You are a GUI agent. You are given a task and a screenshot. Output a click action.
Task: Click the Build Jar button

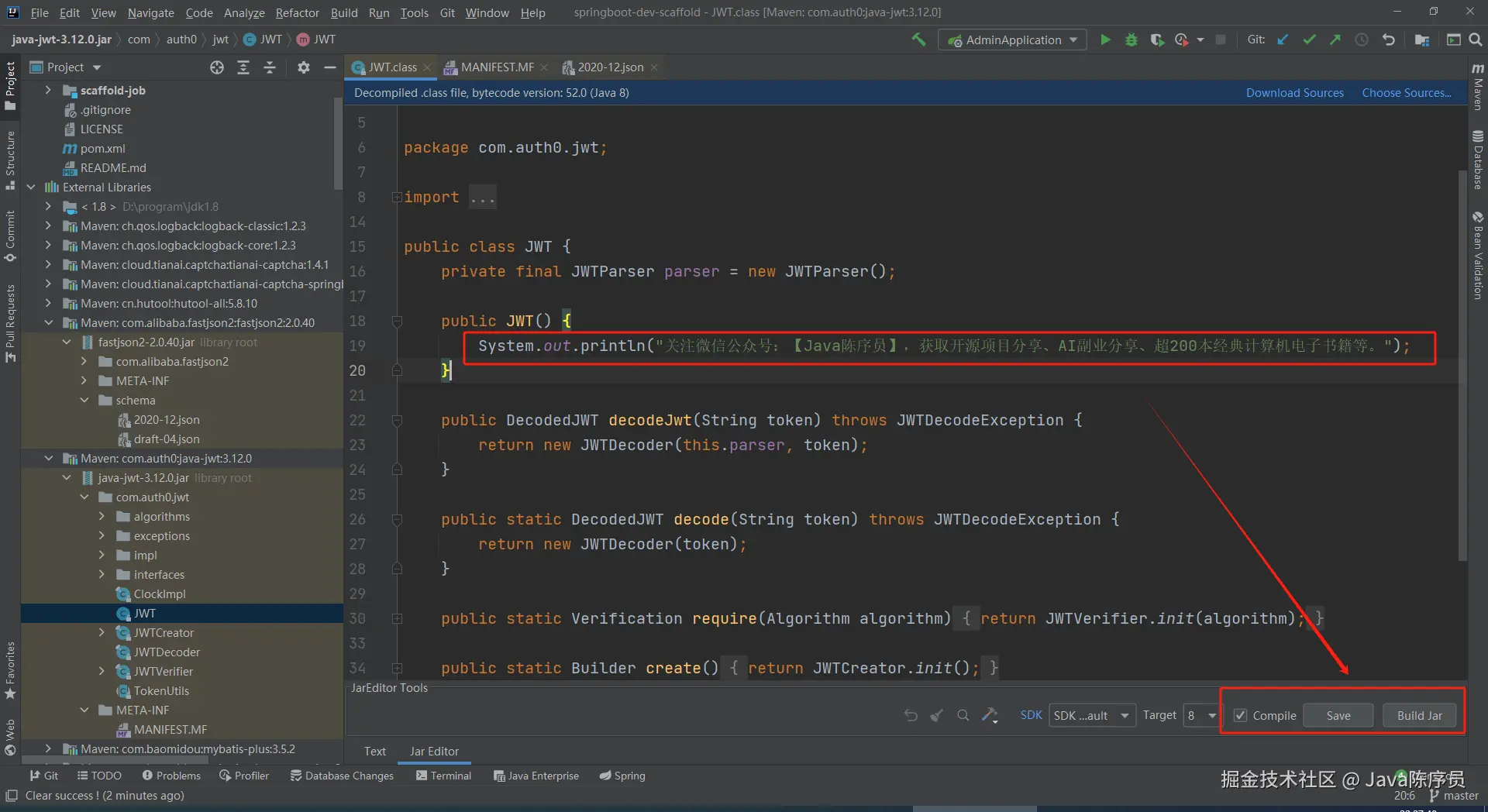pos(1419,715)
